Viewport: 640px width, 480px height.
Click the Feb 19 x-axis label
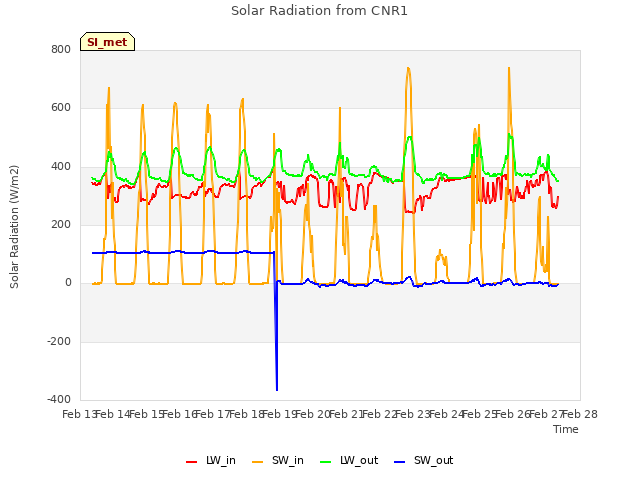(x=280, y=414)
